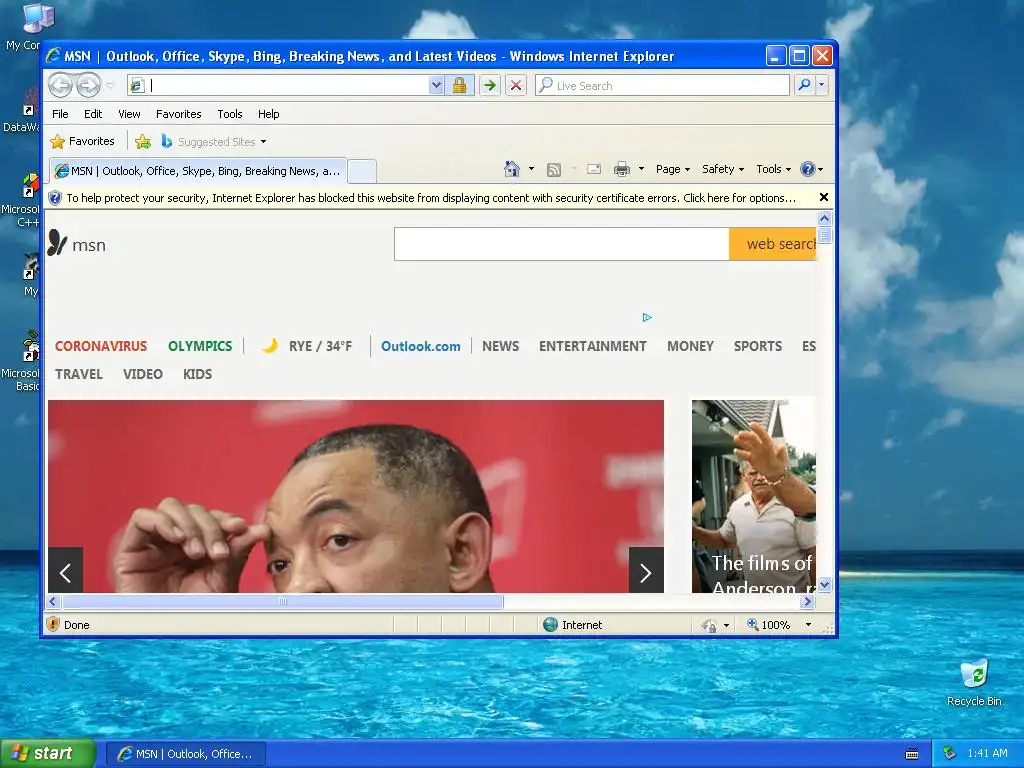Open recent pages dropdown arrow

point(110,86)
